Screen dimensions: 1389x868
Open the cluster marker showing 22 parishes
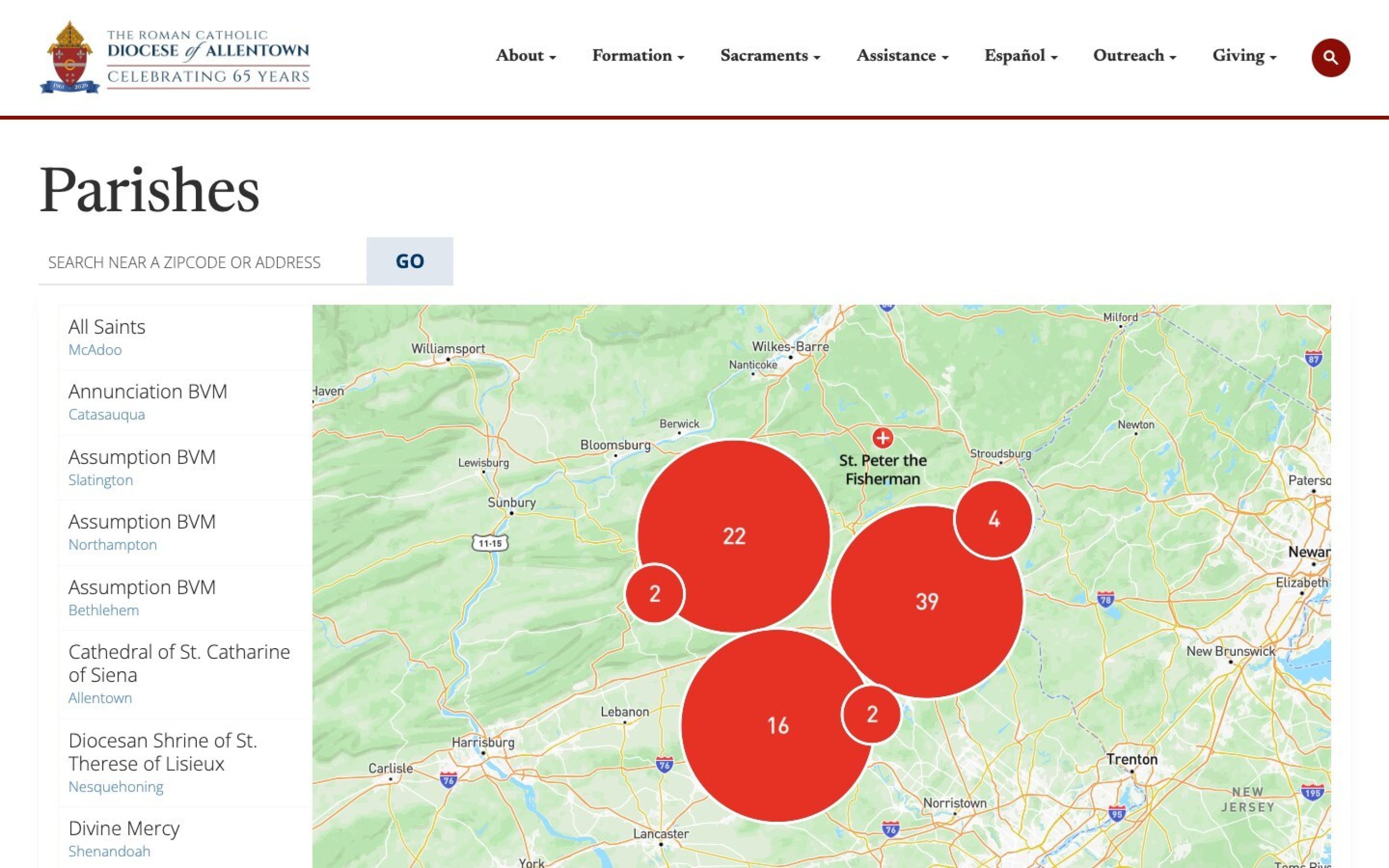(733, 536)
